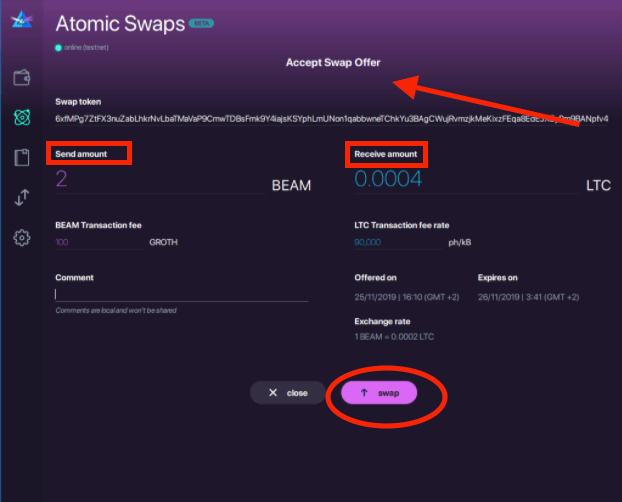Click into the Comment text field
This screenshot has width=622, height=502.
point(181,294)
